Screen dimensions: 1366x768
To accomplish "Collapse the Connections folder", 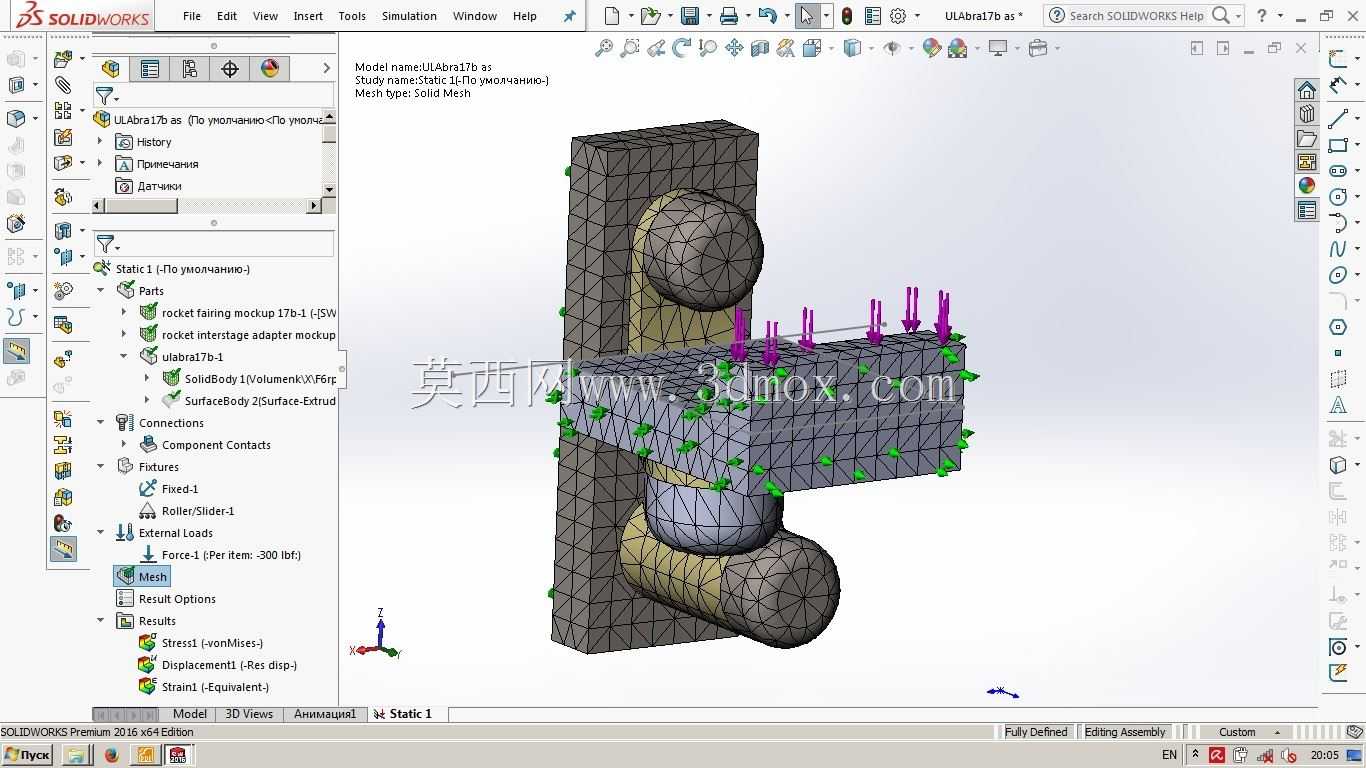I will coord(100,423).
